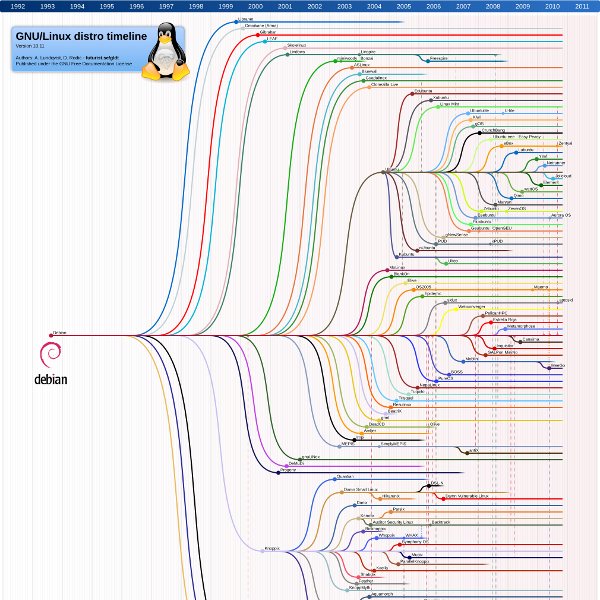Select the 2010 year marker

click(x=552, y=6)
